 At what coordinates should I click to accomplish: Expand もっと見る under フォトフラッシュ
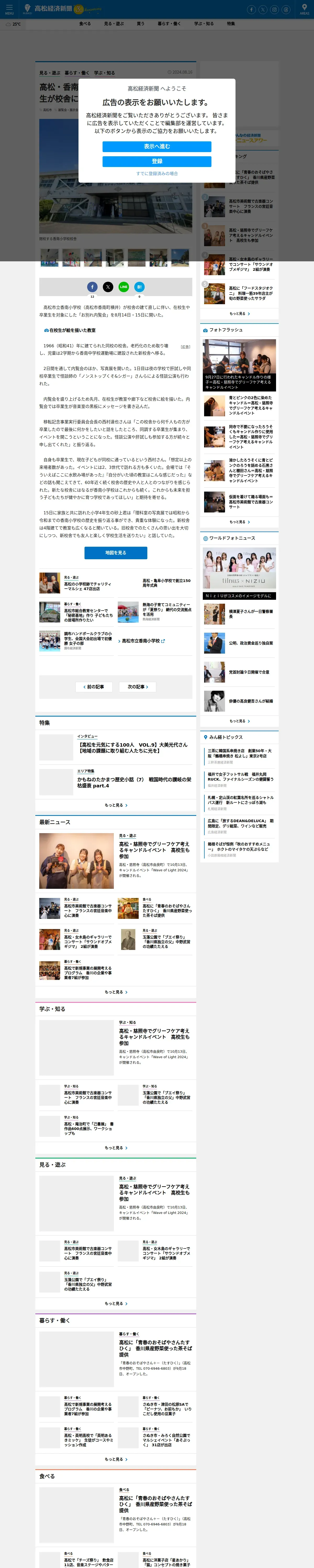(240, 522)
